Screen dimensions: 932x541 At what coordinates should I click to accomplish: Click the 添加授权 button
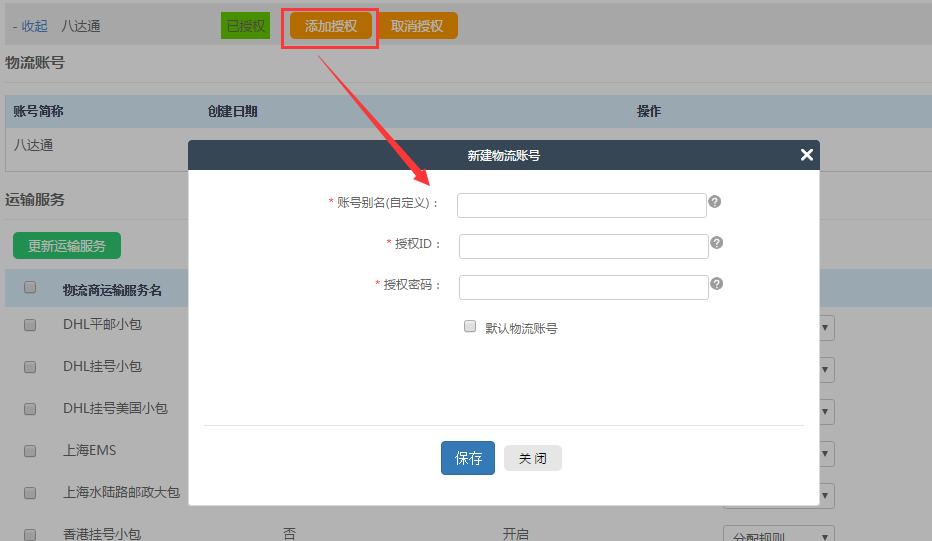pos(331,26)
